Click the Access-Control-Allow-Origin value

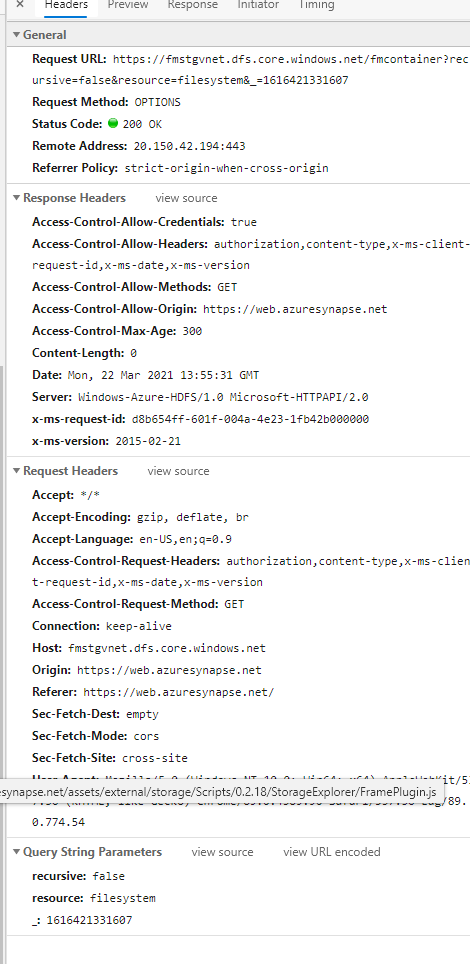coord(295,309)
